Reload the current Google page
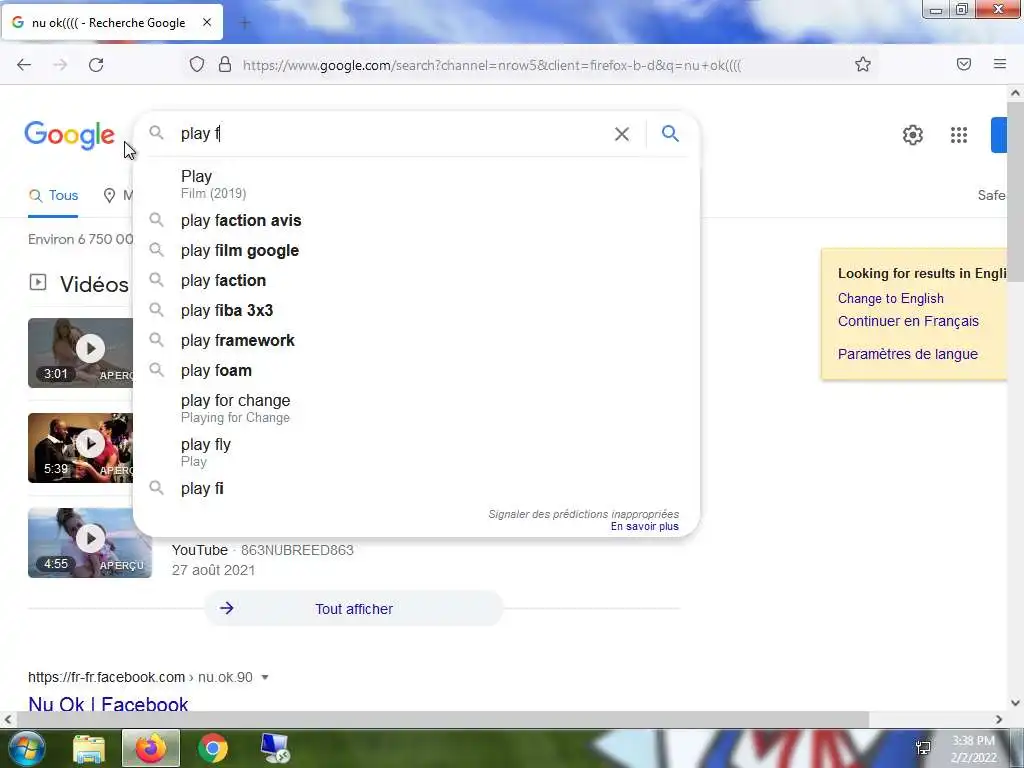 click(x=96, y=65)
